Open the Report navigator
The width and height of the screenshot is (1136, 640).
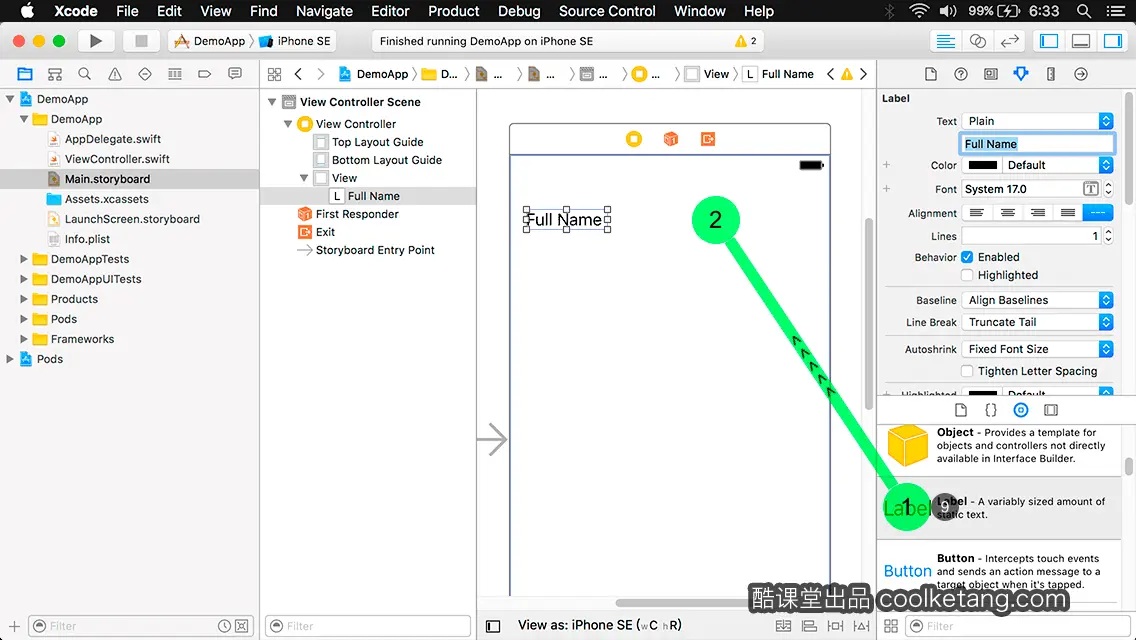(235, 74)
